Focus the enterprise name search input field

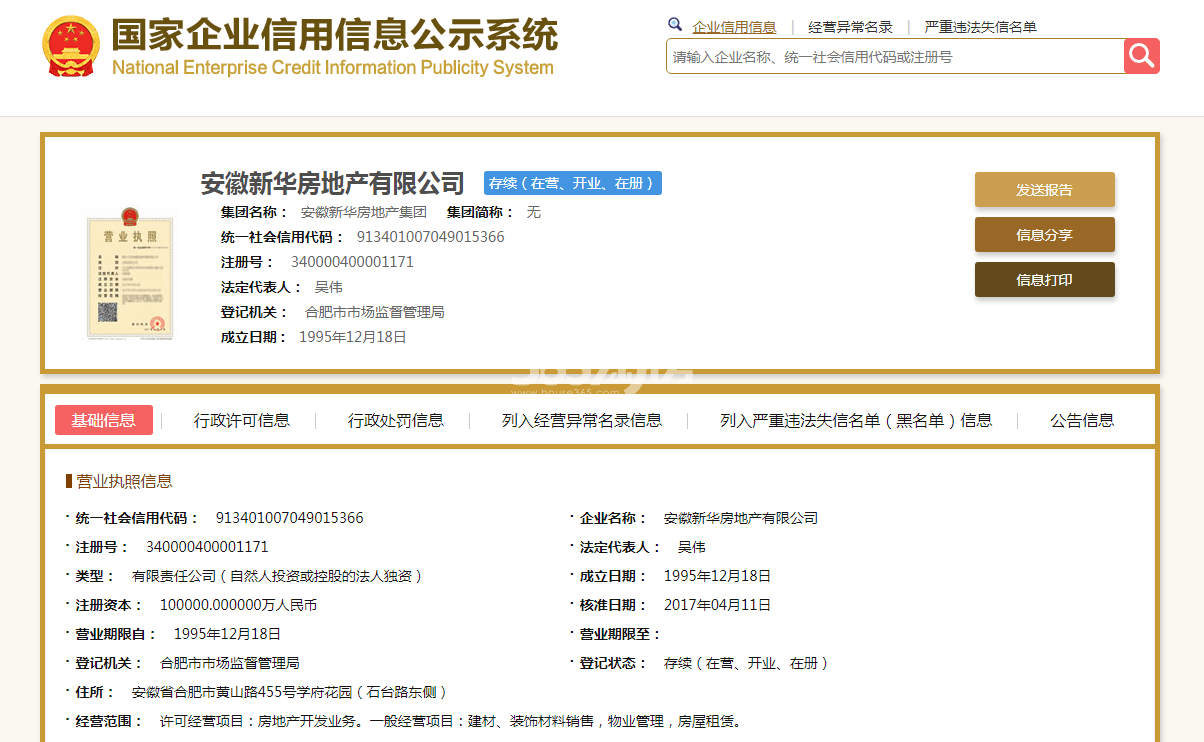coord(895,57)
